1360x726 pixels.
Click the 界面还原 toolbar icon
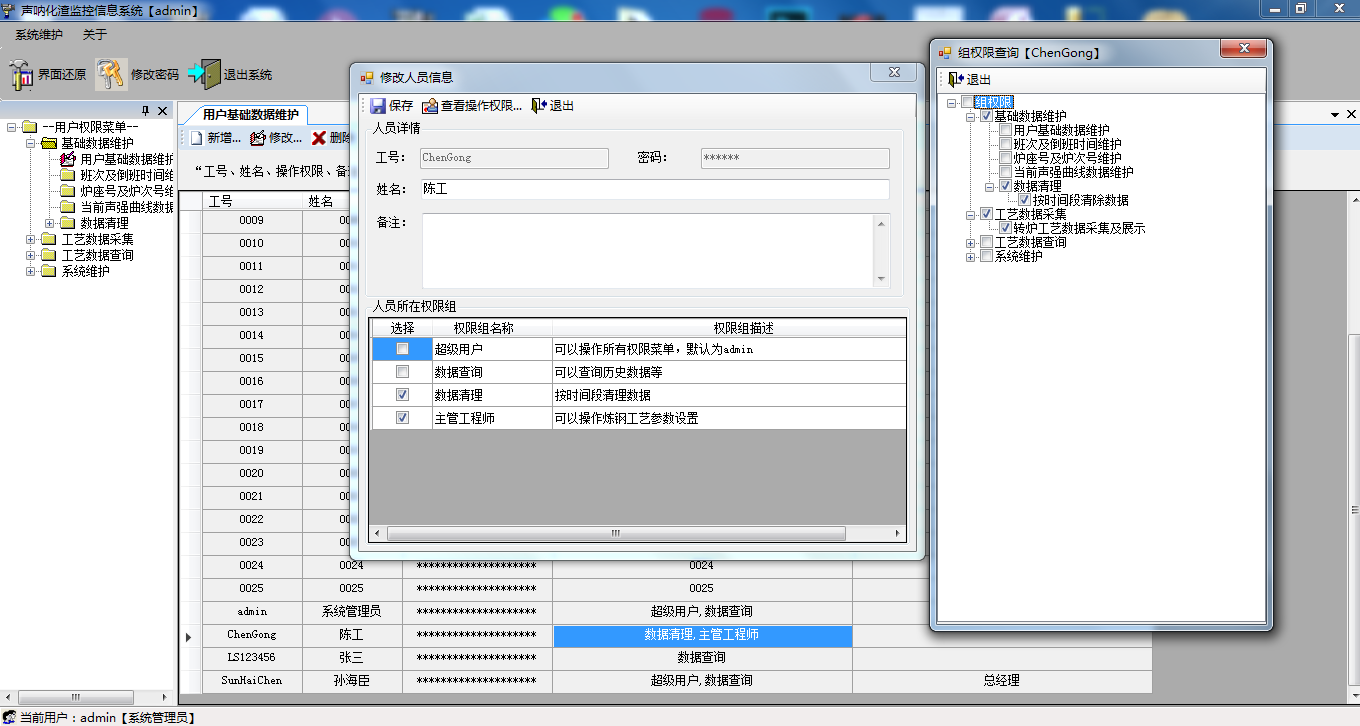coord(21,75)
